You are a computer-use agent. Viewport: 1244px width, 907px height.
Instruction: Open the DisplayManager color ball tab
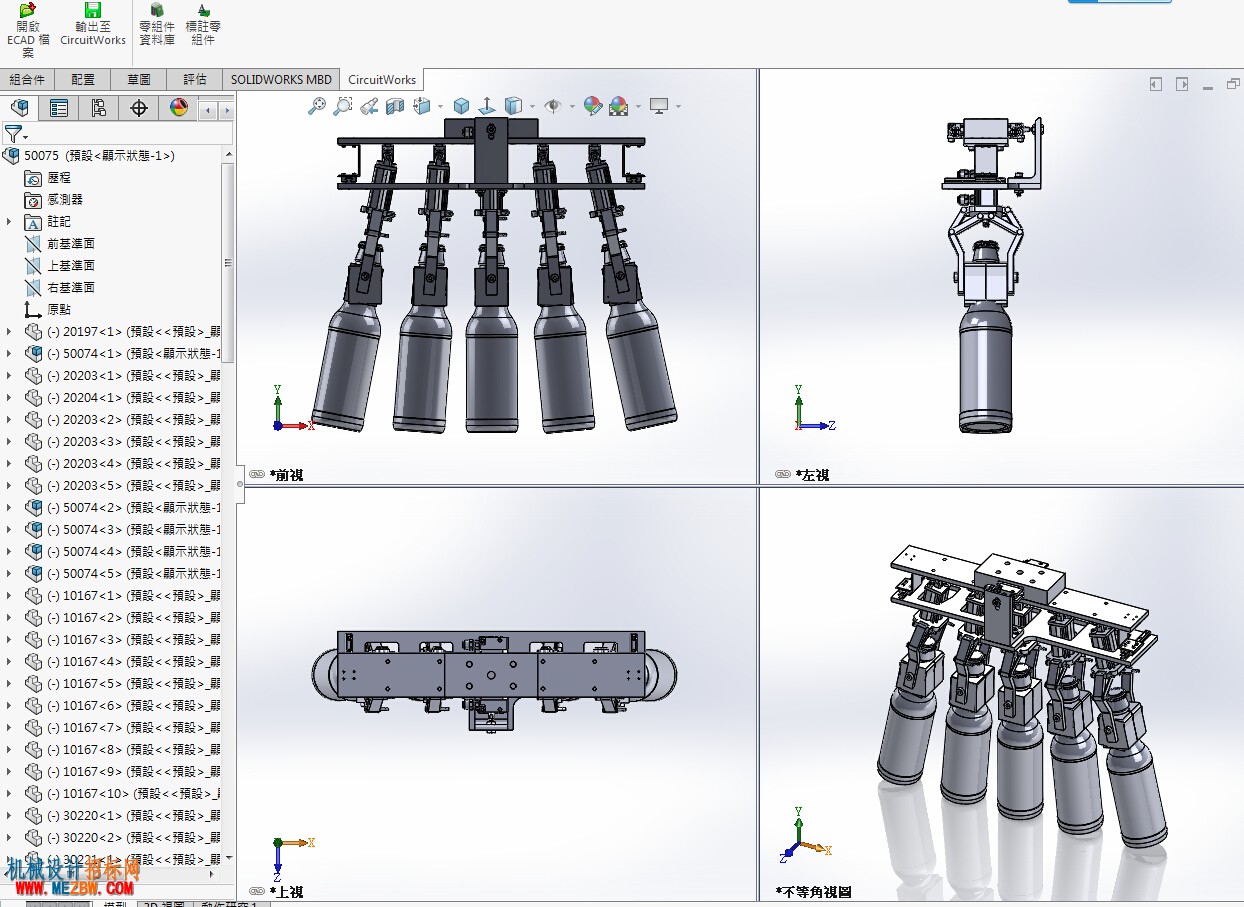179,108
